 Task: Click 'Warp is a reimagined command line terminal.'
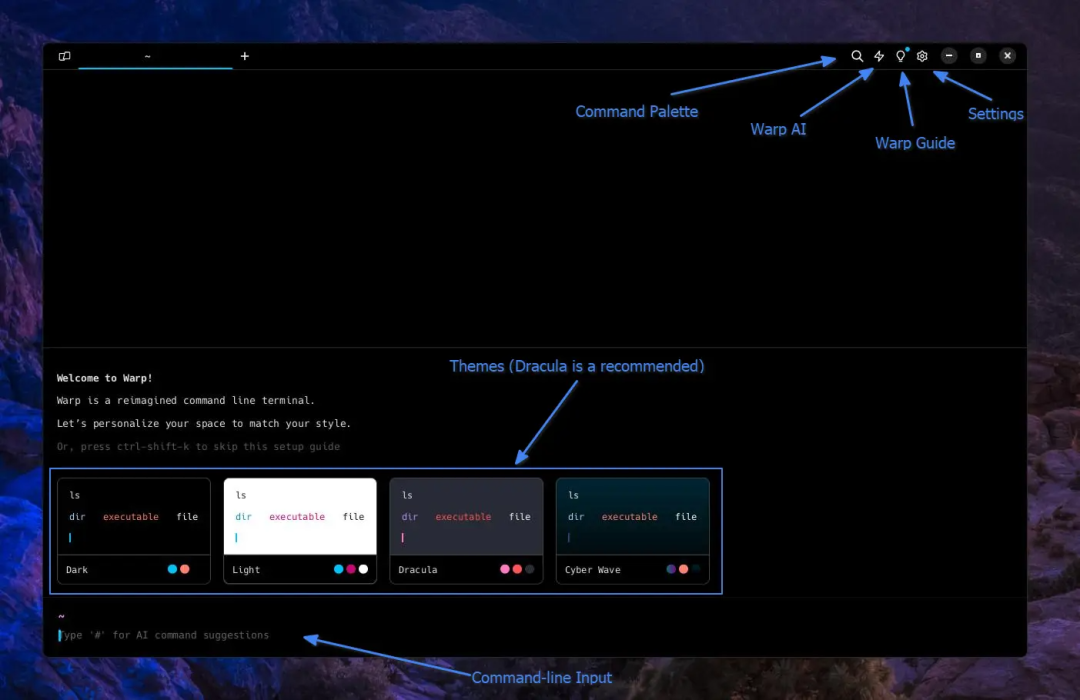point(185,400)
